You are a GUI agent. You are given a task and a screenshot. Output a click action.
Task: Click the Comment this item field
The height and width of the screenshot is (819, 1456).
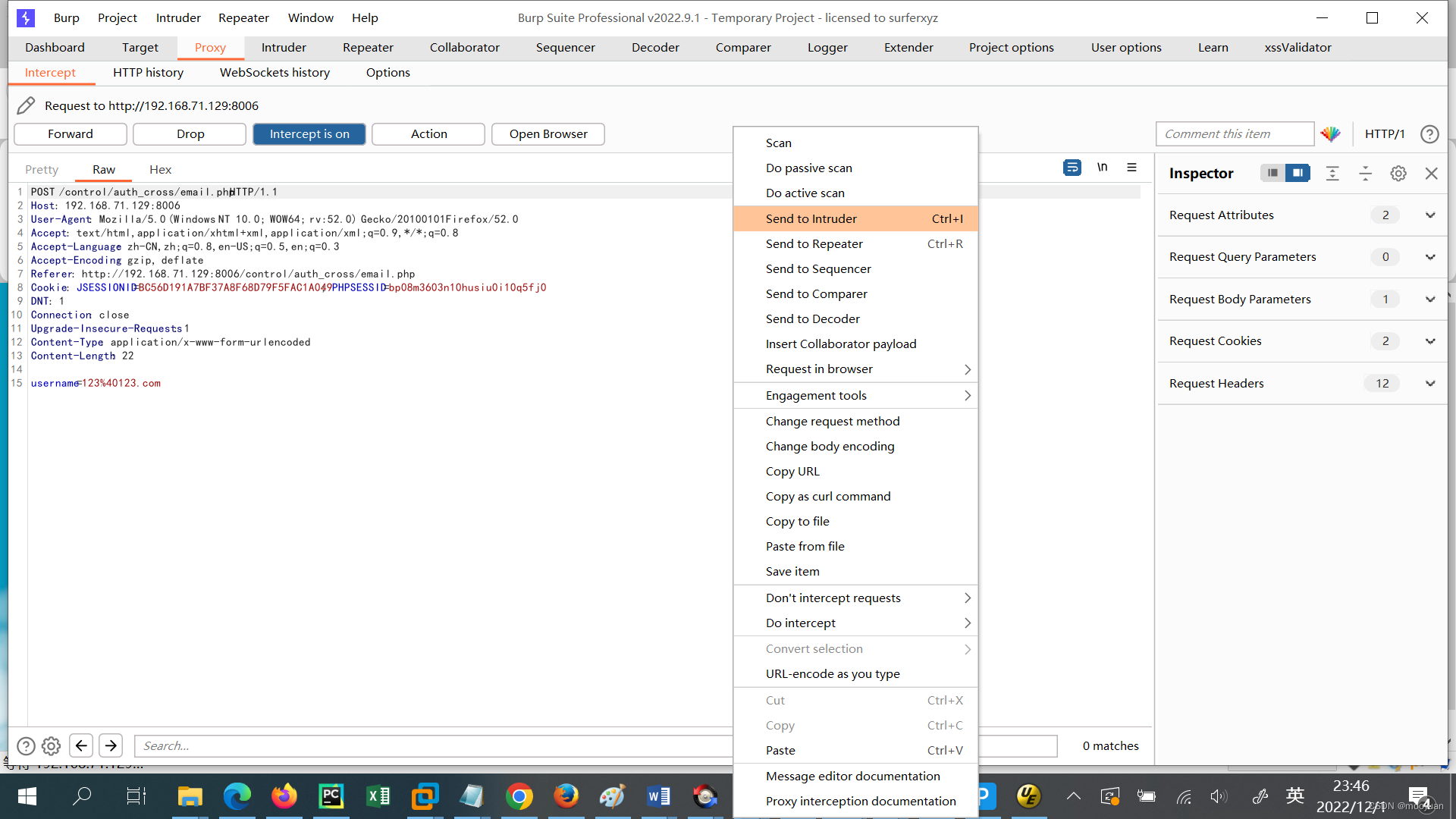tap(1234, 134)
